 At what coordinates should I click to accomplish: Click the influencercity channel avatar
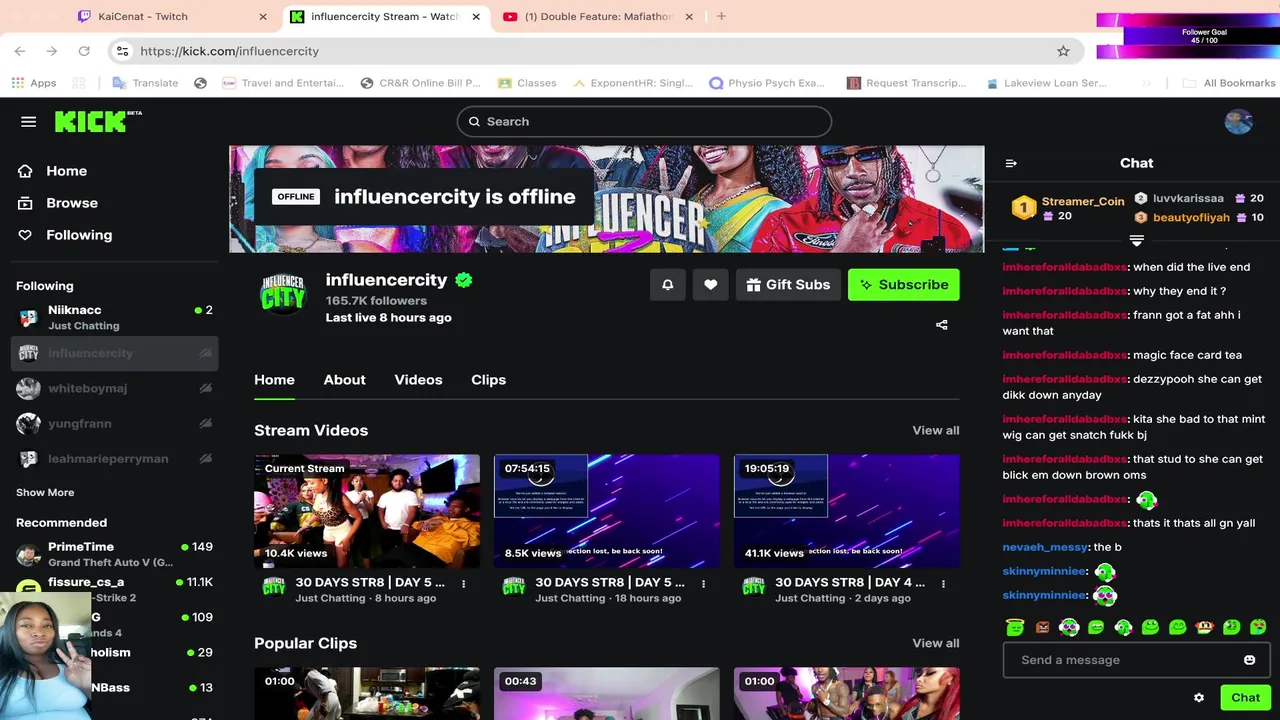[x=282, y=293]
